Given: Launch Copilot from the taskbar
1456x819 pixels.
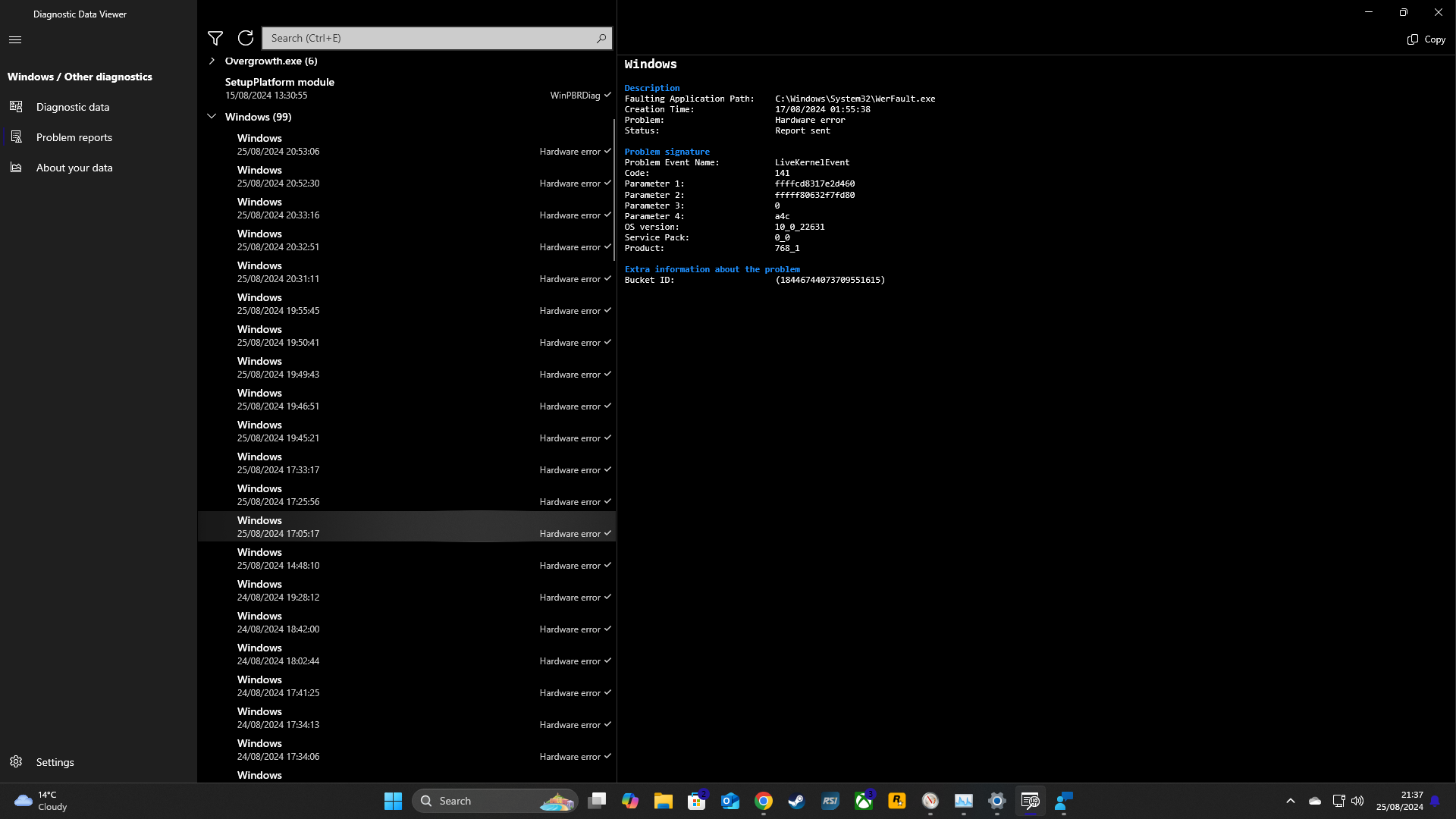Looking at the screenshot, I should tap(630, 801).
